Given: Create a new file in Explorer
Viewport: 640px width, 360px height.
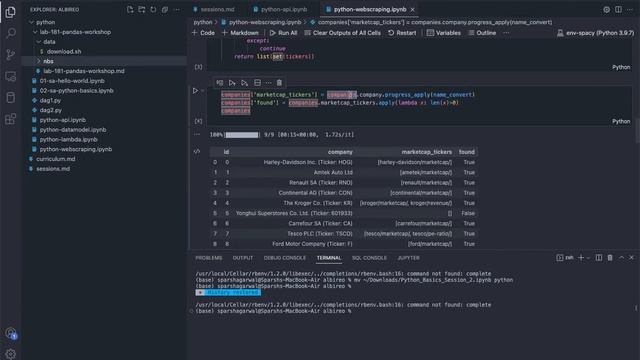Looking at the screenshot, I should coord(130,9).
